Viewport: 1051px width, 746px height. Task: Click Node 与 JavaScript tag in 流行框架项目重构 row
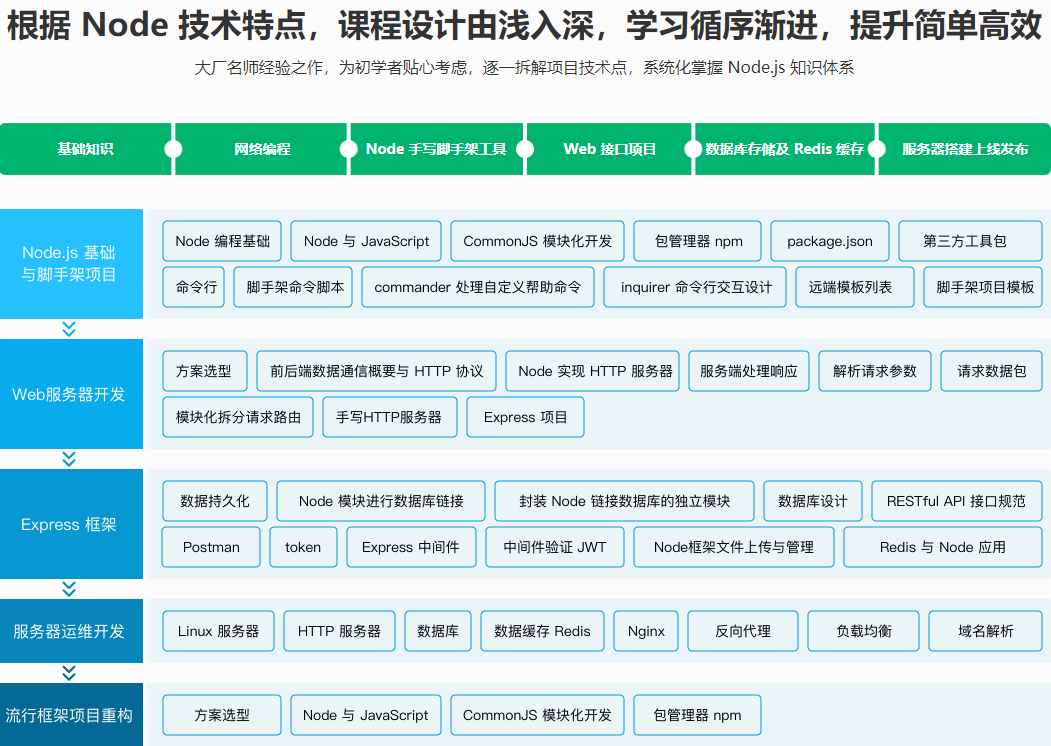coord(366,715)
